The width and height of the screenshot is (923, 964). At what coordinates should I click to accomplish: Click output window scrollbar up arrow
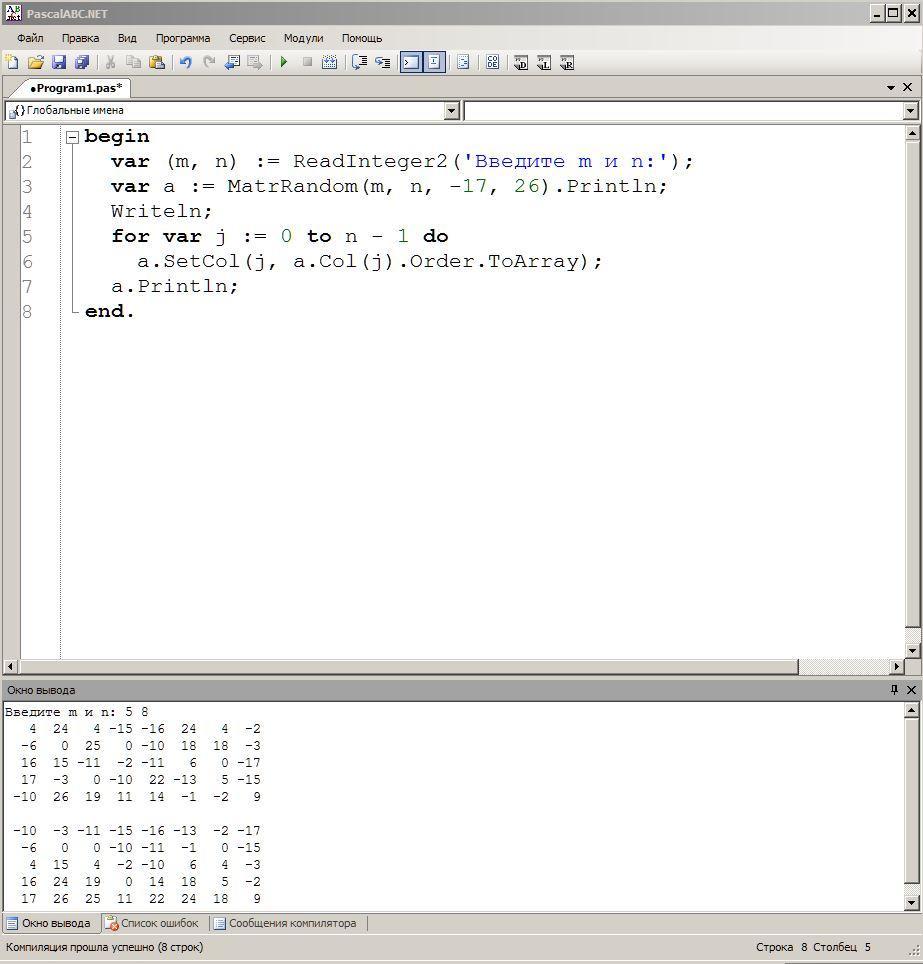coord(913,711)
